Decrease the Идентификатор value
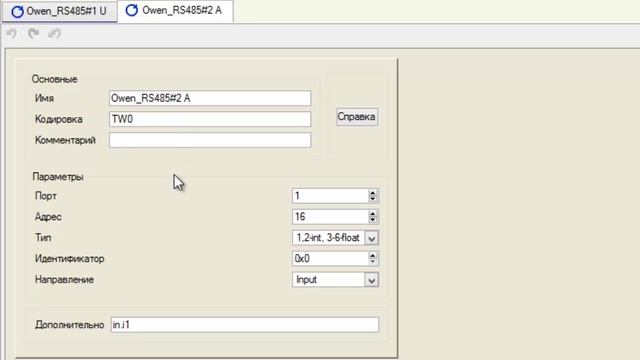This screenshot has width=640, height=360. [373, 262]
